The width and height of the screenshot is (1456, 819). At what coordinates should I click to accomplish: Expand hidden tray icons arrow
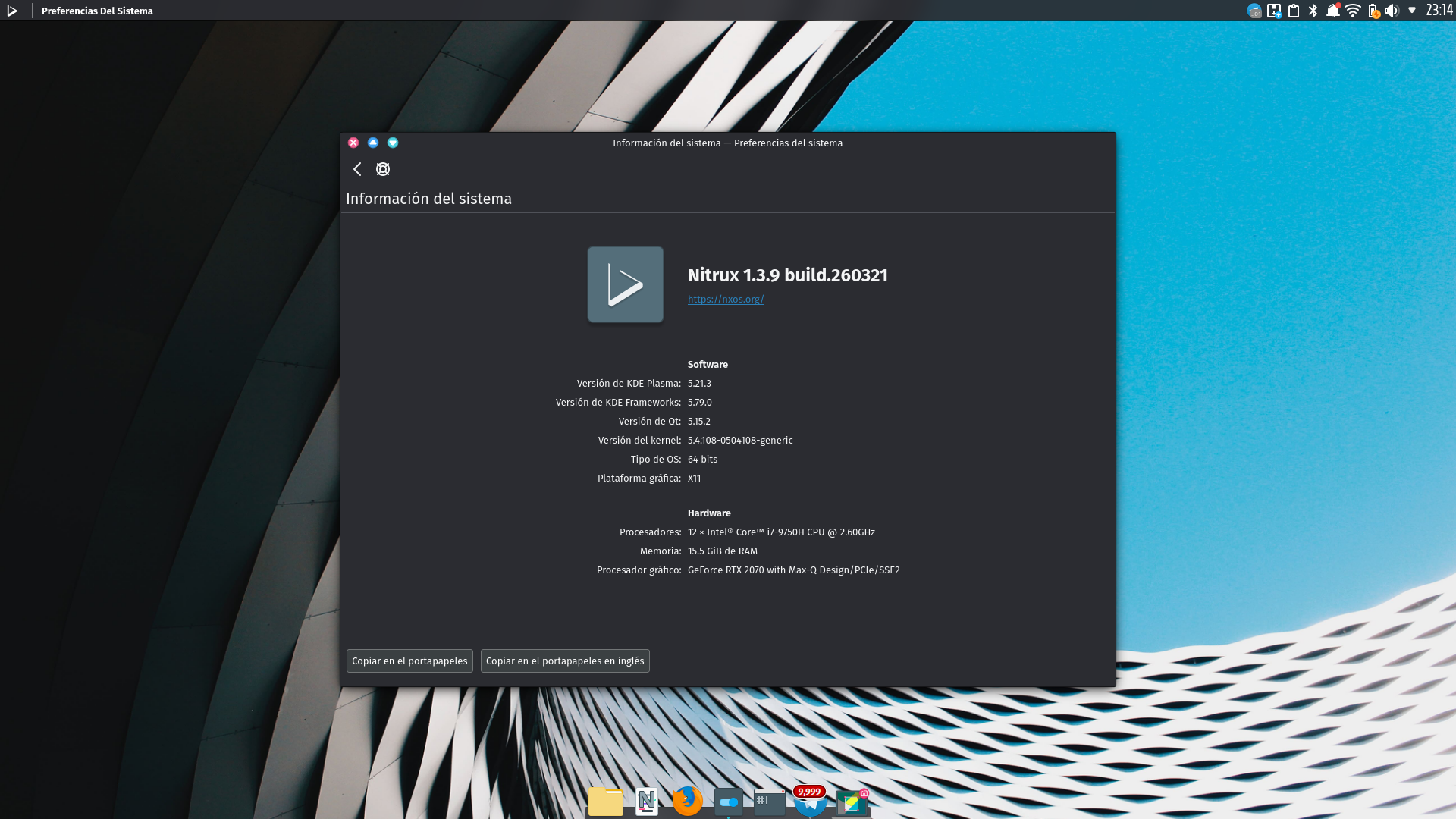[1412, 11]
